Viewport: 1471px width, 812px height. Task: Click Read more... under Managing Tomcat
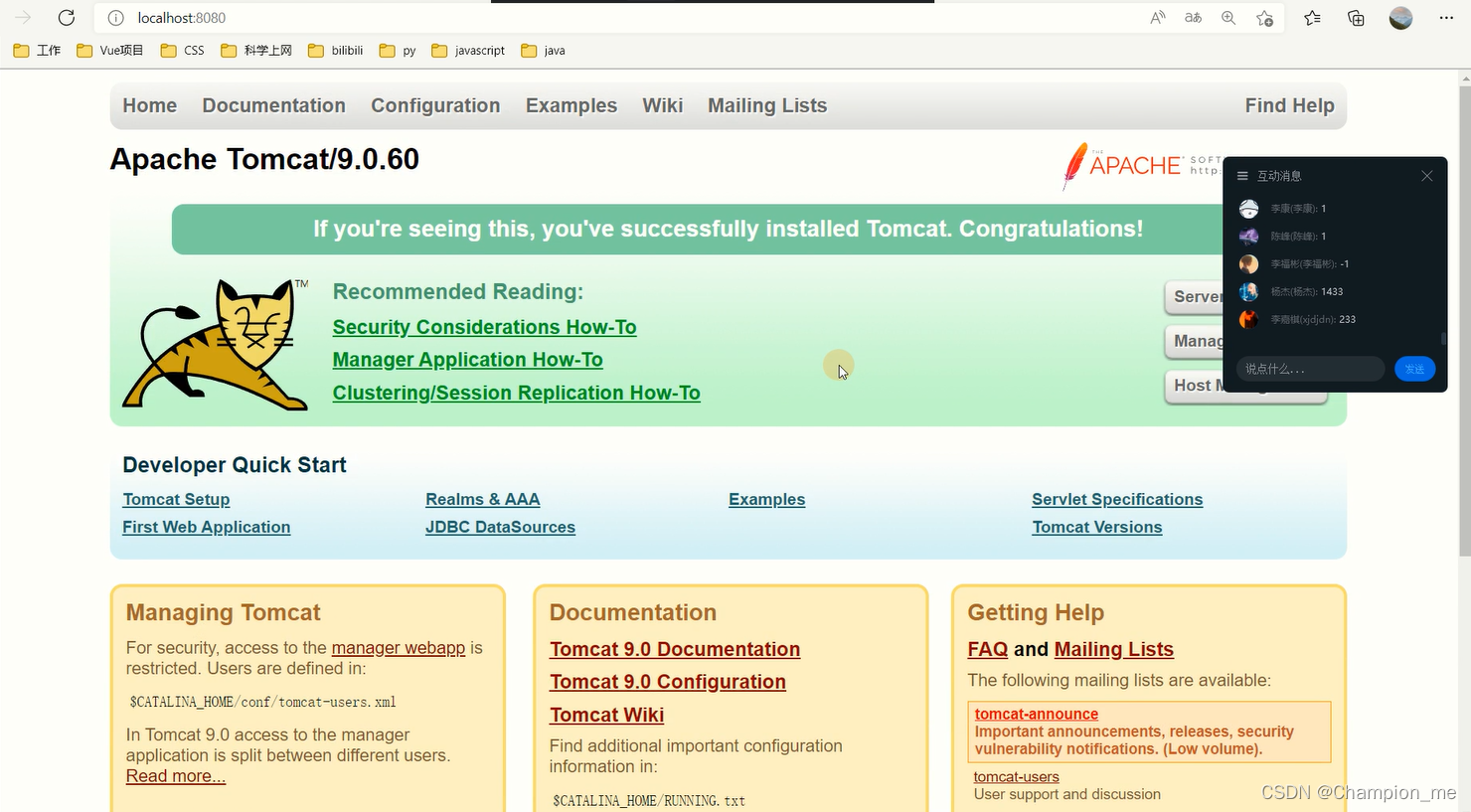point(176,776)
